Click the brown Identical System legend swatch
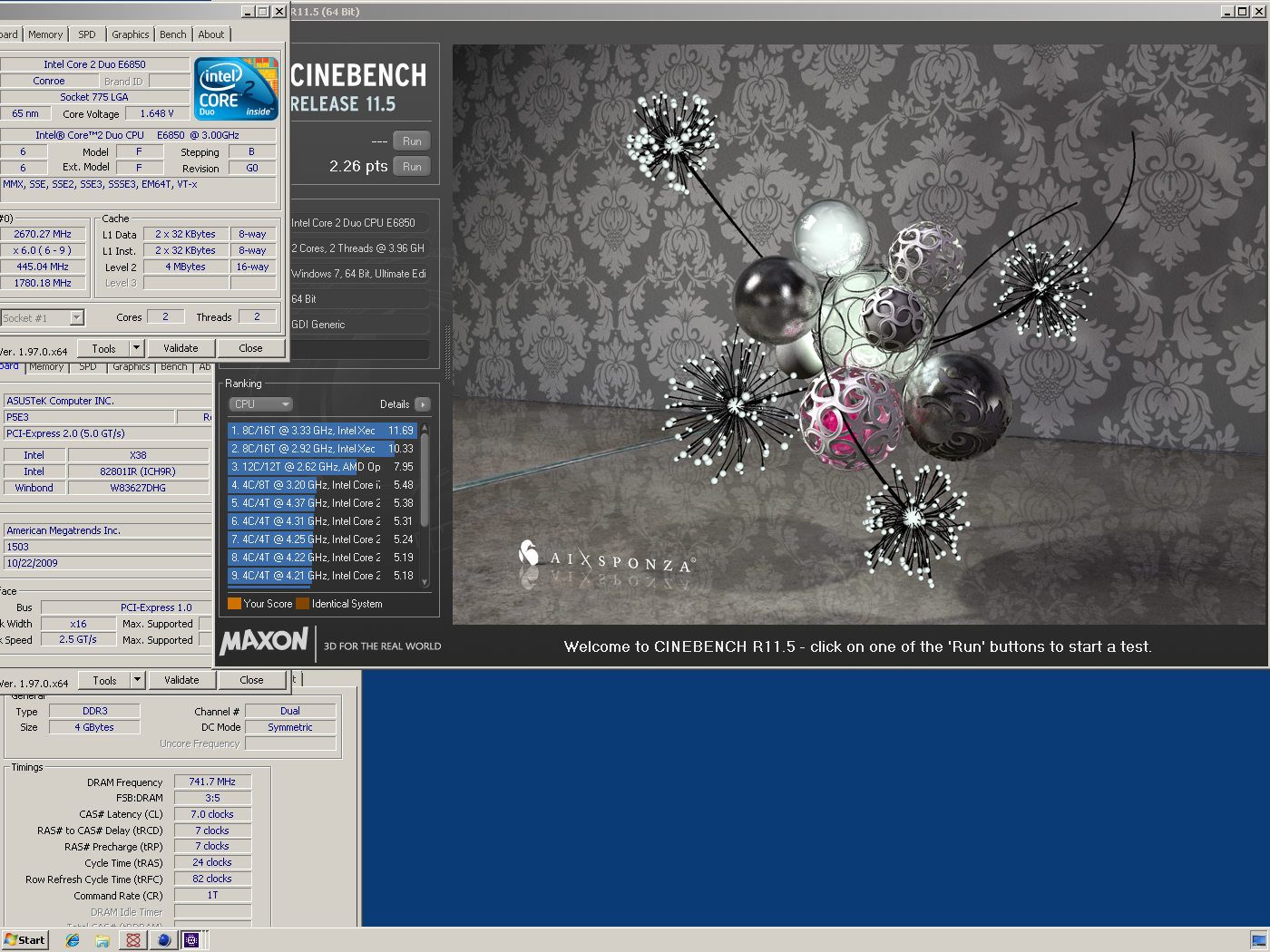 [x=303, y=604]
